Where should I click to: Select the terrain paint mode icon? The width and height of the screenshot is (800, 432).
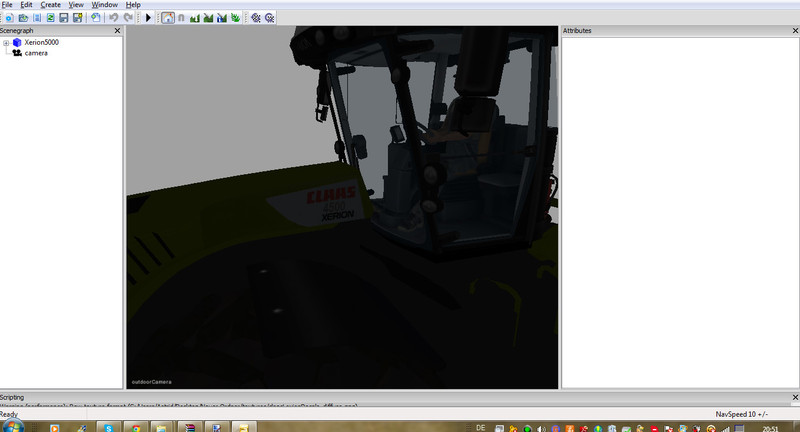click(208, 18)
